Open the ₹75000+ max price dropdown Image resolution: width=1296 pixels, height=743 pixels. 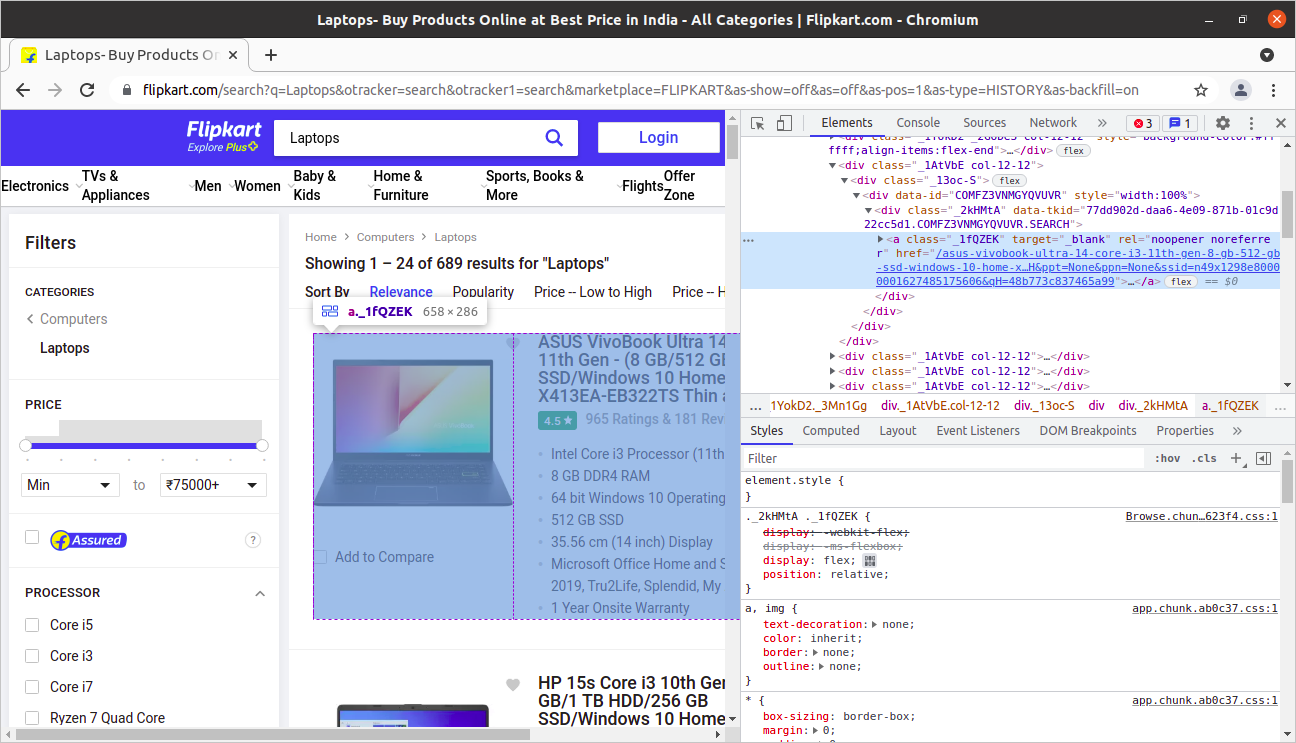213,485
